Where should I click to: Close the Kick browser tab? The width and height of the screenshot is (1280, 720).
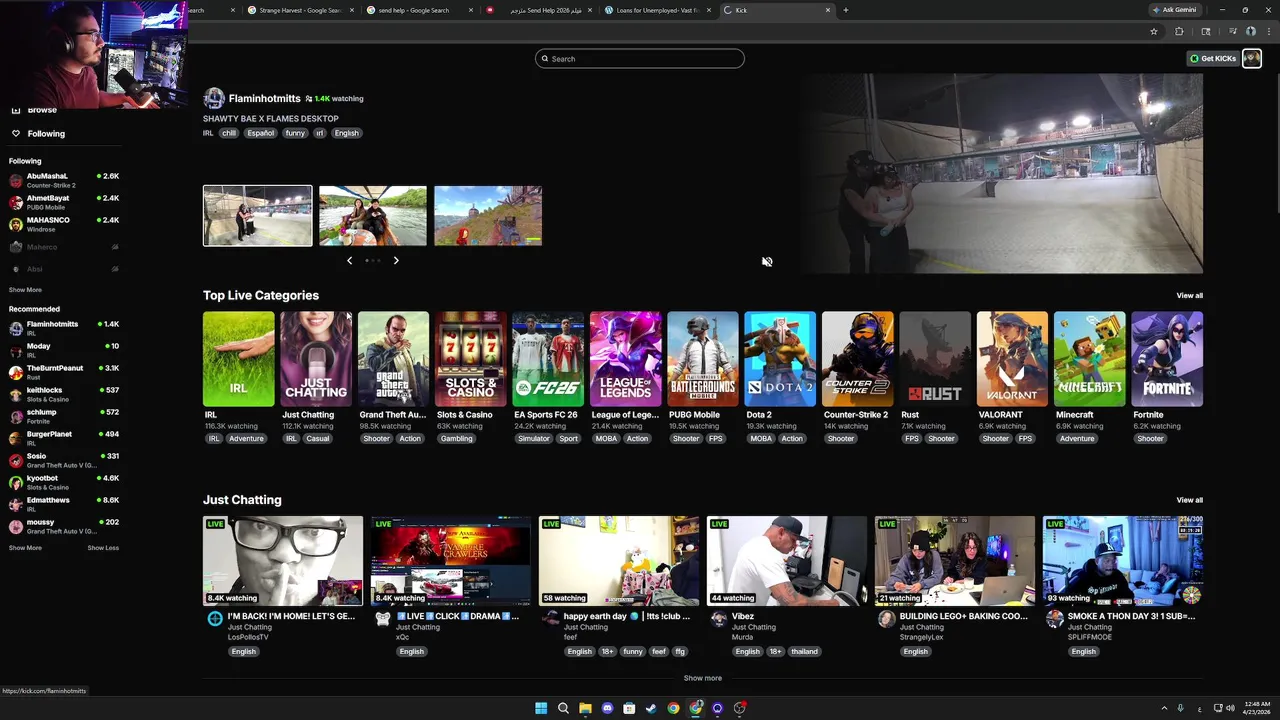pyautogui.click(x=828, y=10)
